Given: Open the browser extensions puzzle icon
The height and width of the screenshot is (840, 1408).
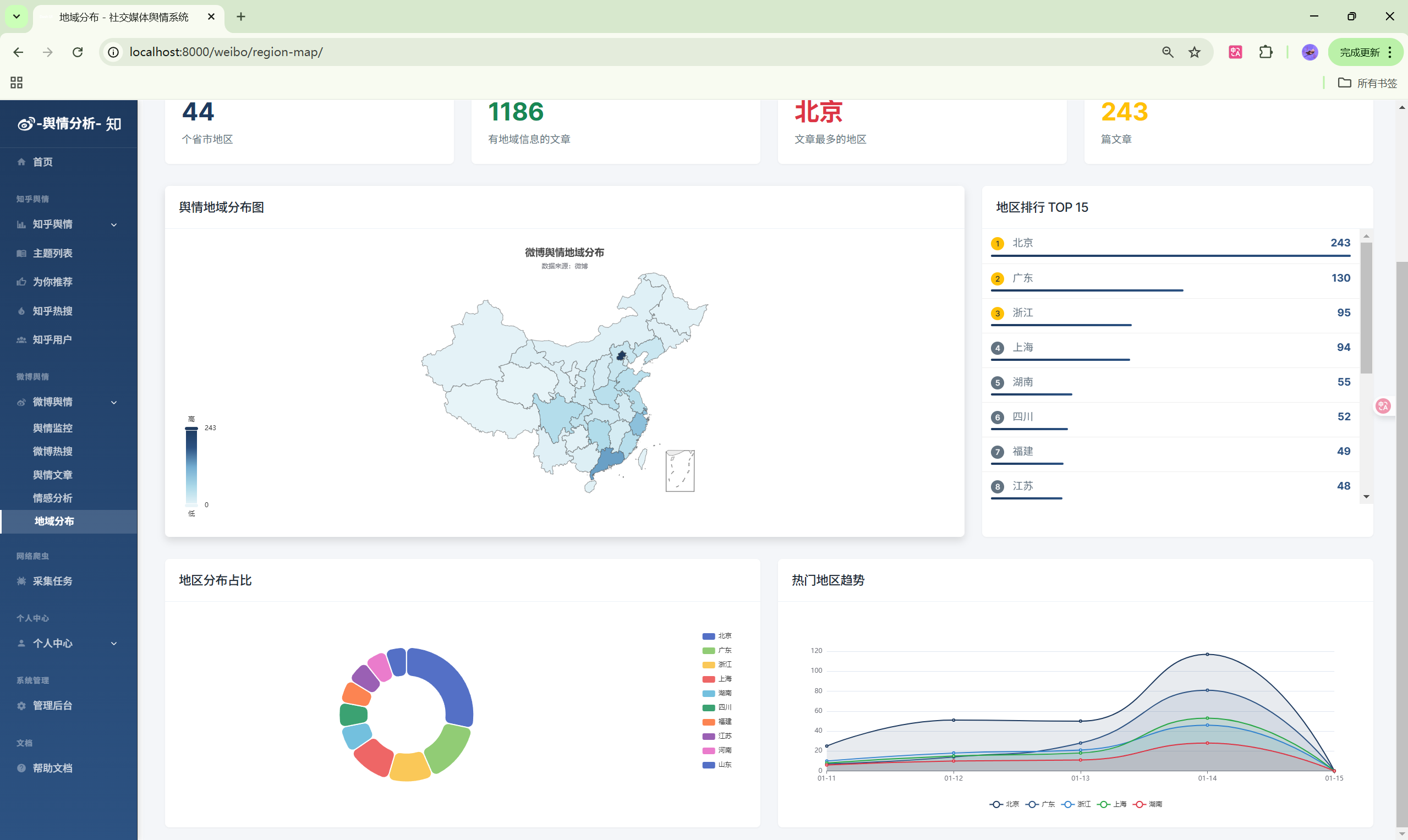Looking at the screenshot, I should coord(1266,52).
